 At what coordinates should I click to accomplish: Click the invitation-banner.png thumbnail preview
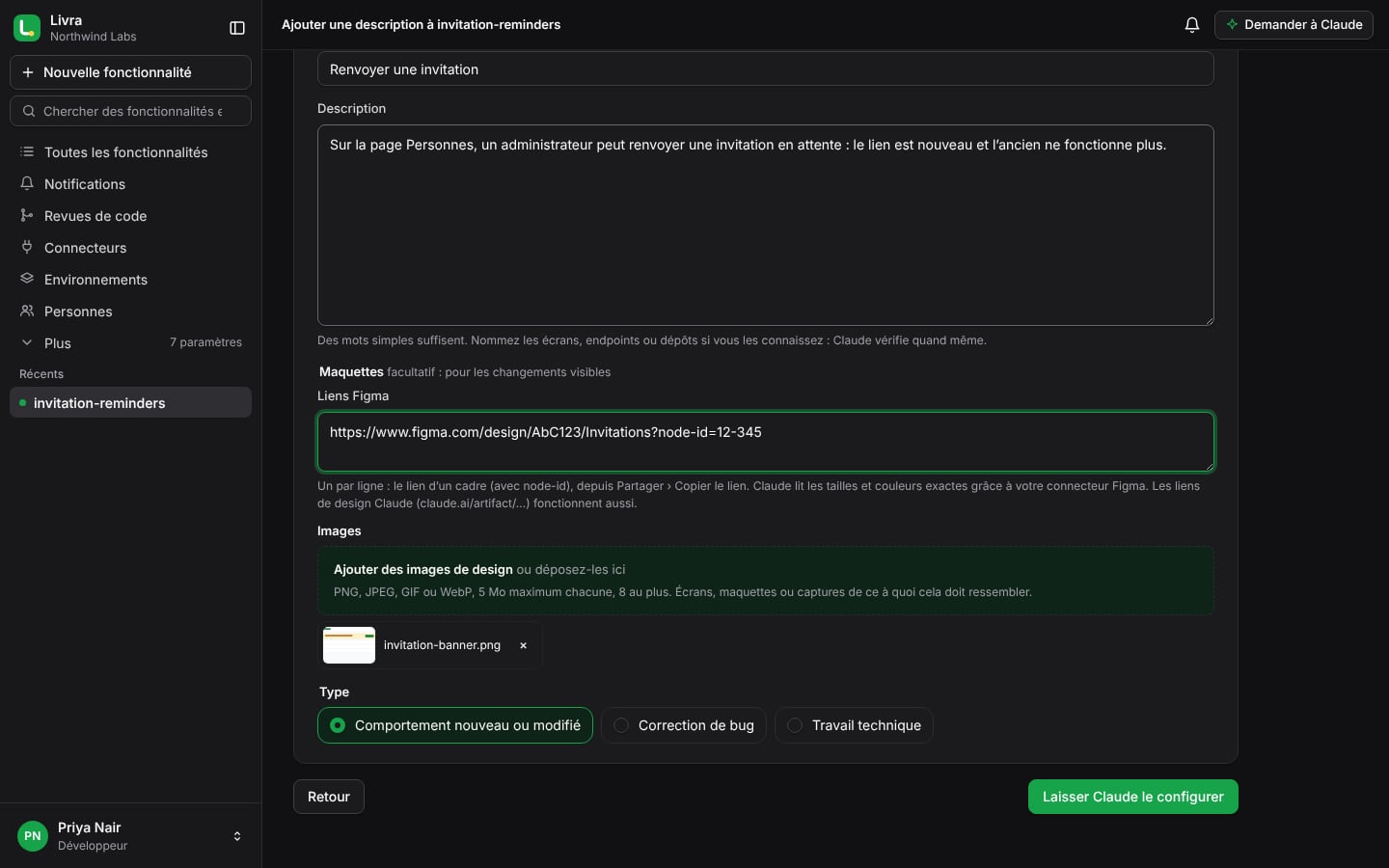click(x=349, y=645)
